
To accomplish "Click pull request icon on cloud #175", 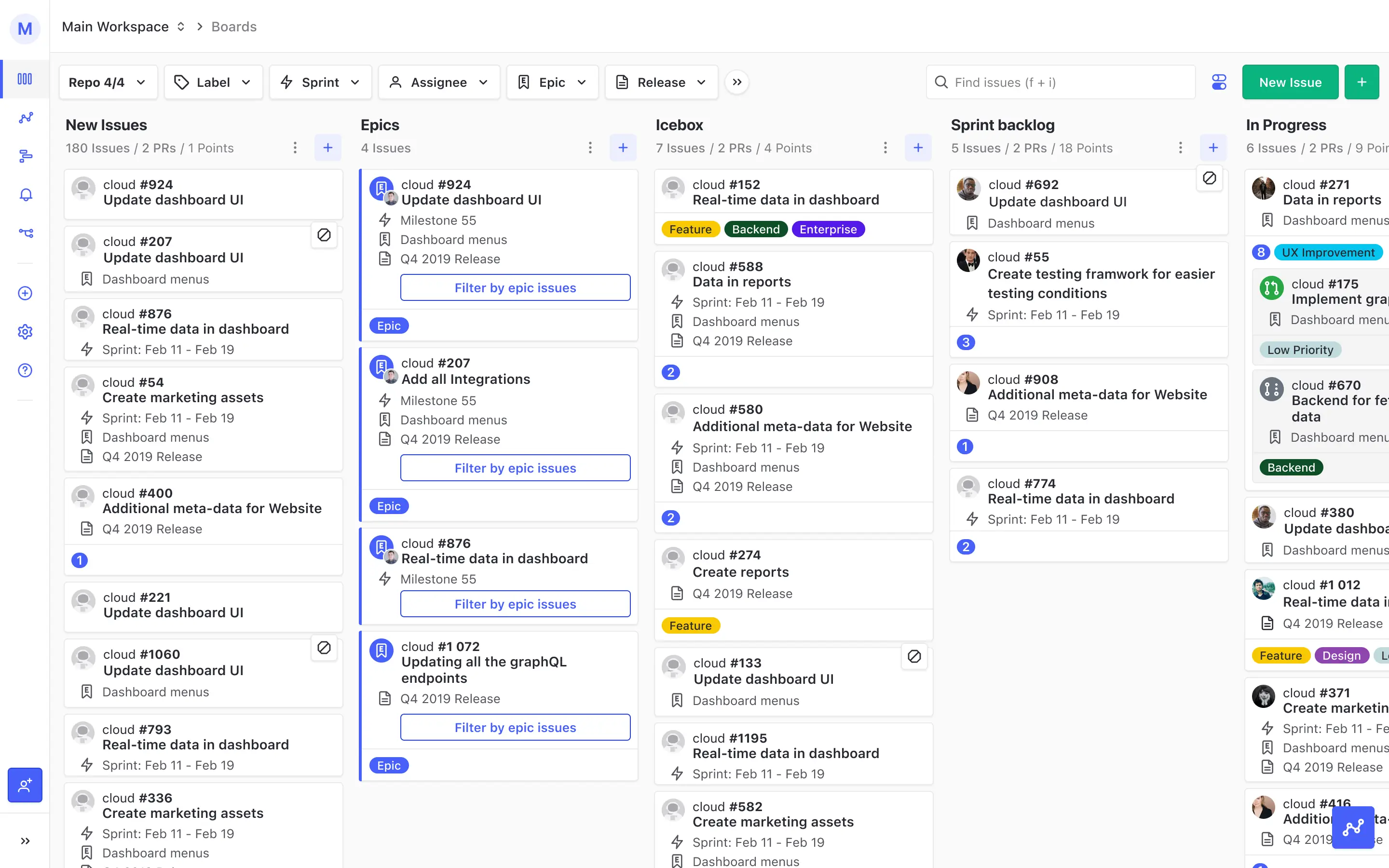I will pyautogui.click(x=1271, y=287).
